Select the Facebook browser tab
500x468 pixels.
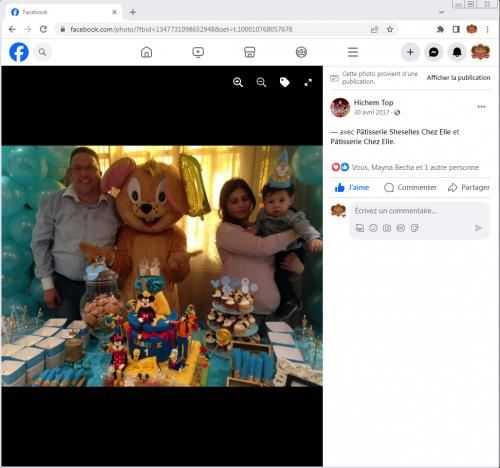63,12
